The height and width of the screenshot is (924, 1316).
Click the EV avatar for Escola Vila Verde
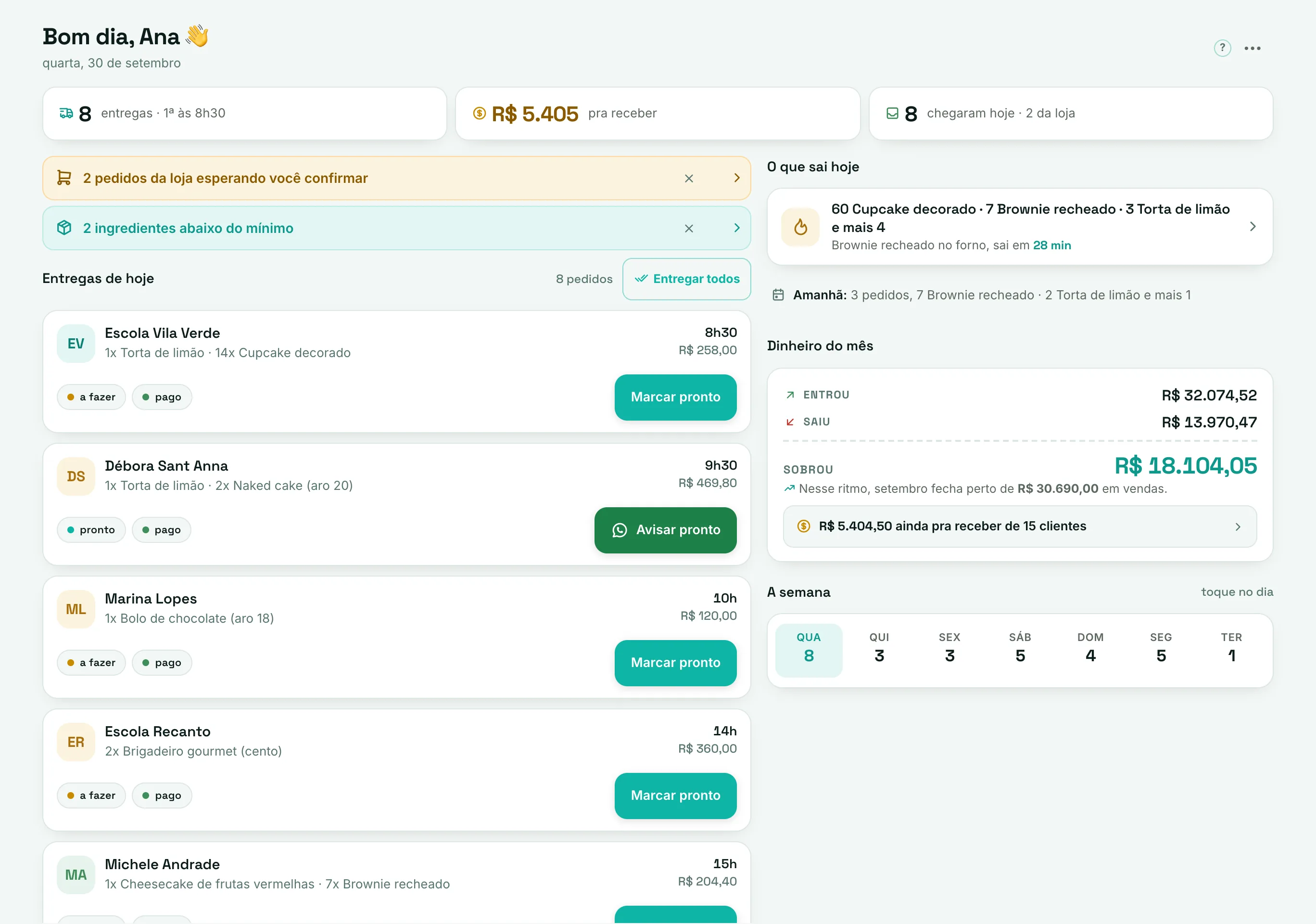(x=76, y=344)
